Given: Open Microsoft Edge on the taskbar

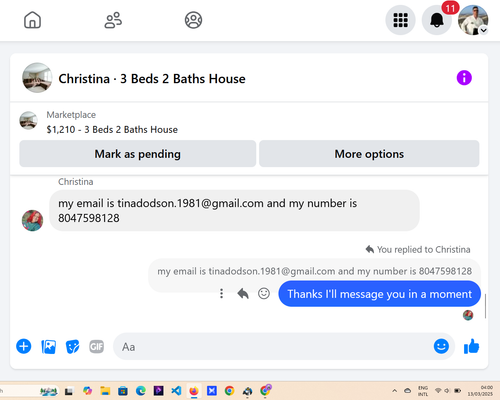Looking at the screenshot, I should (x=141, y=390).
